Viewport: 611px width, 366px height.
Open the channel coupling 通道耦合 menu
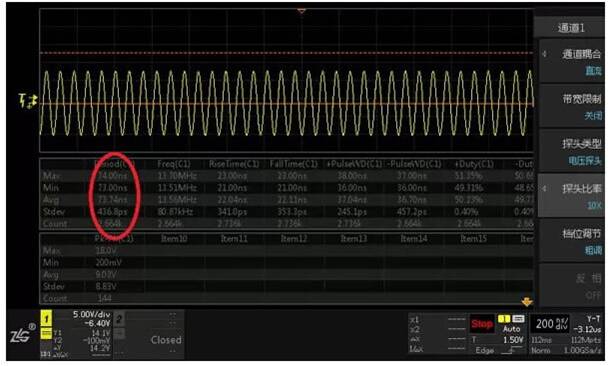tap(572, 61)
